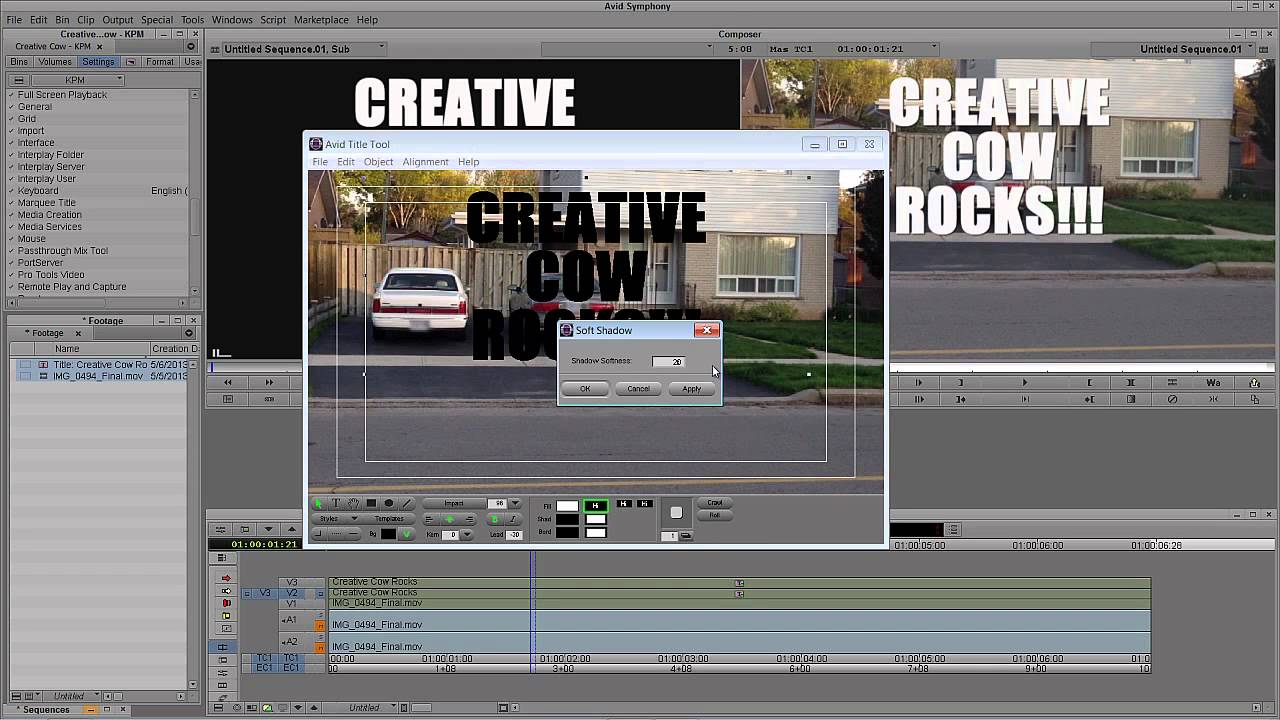Align title text left
Screen dimensions: 1280x720
click(430, 519)
